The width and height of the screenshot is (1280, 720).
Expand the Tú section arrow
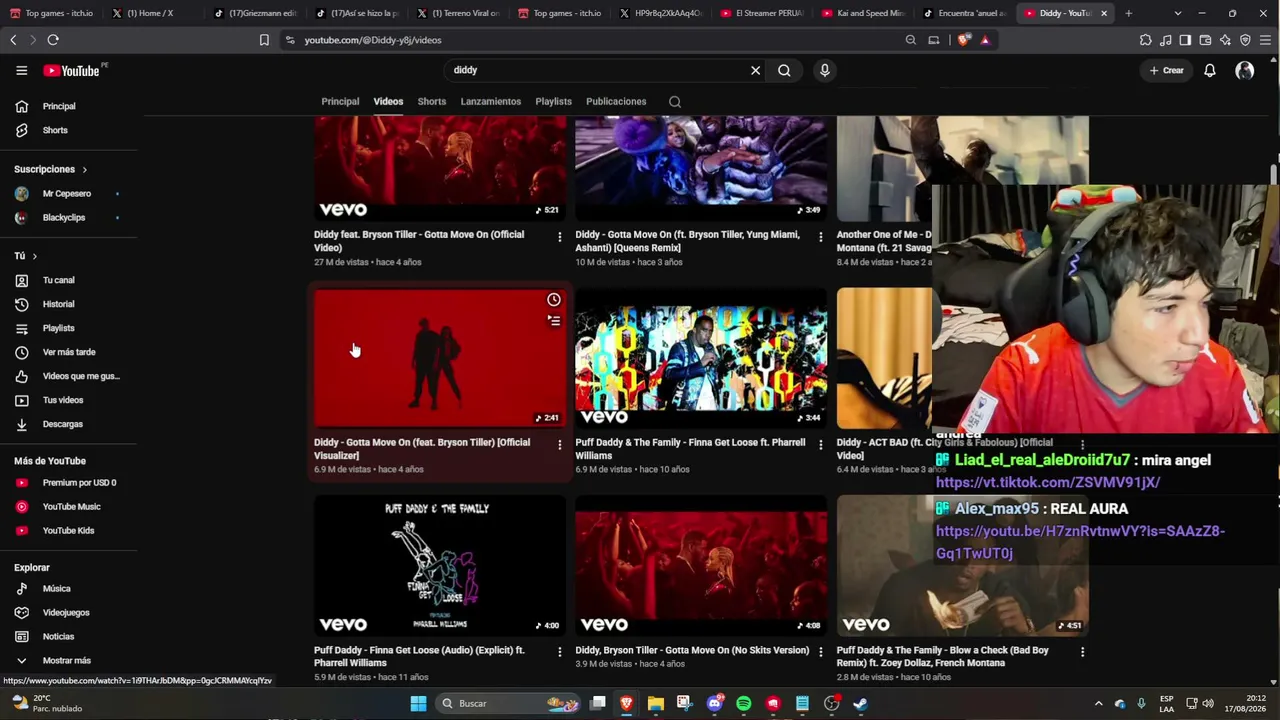pyautogui.click(x=34, y=256)
